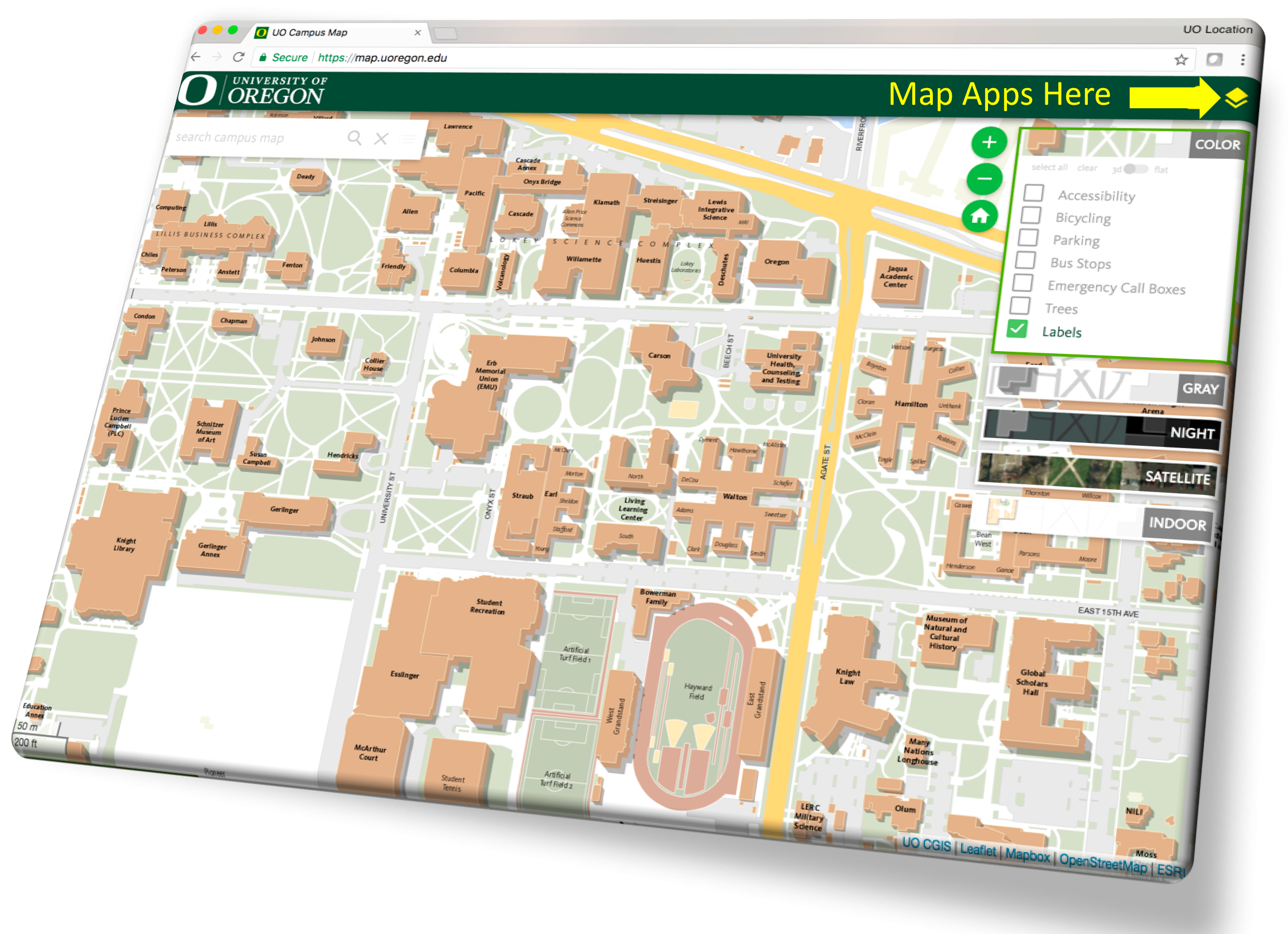Image resolution: width=1288 pixels, height=934 pixels.
Task: Click the 3D map toggle
Action: click(1134, 168)
